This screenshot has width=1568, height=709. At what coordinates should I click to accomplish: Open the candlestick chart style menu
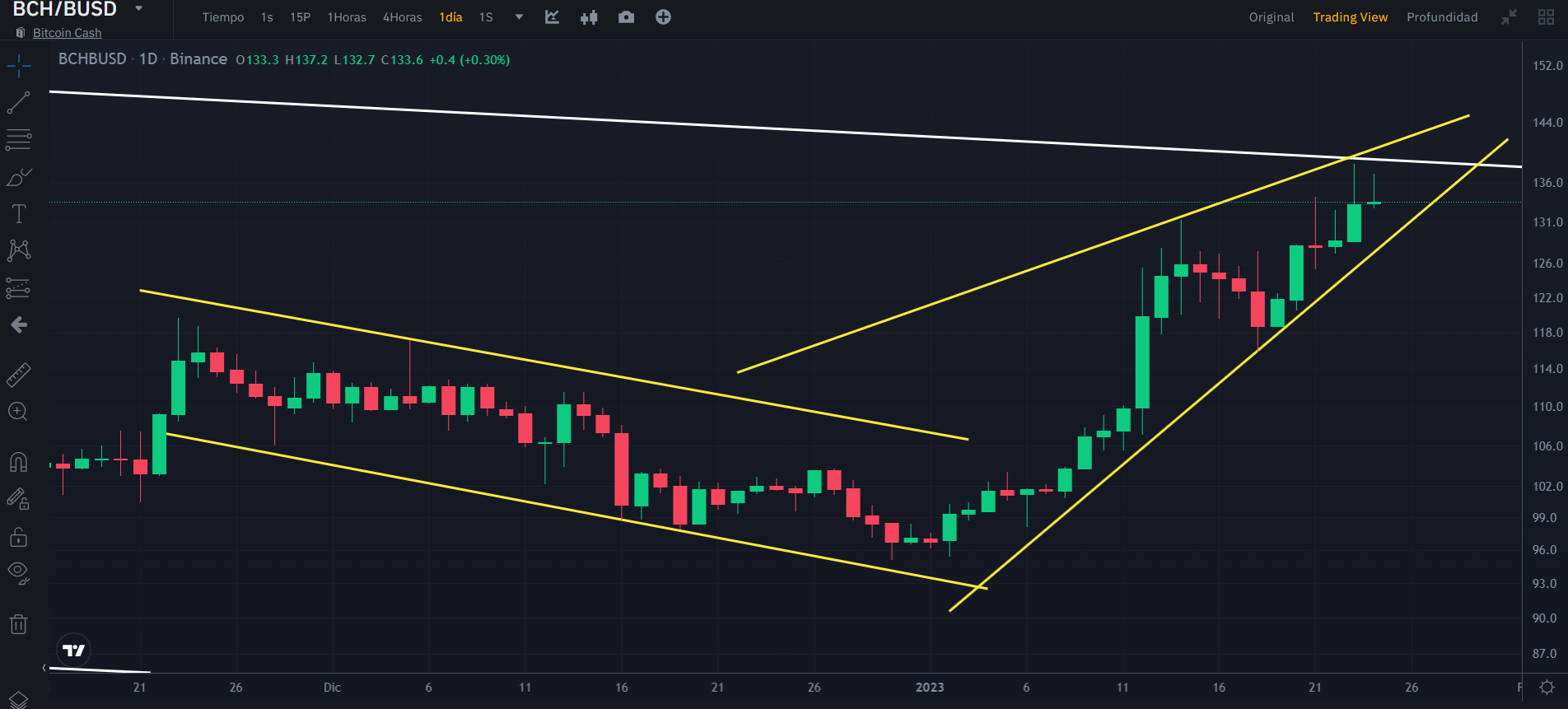click(589, 17)
